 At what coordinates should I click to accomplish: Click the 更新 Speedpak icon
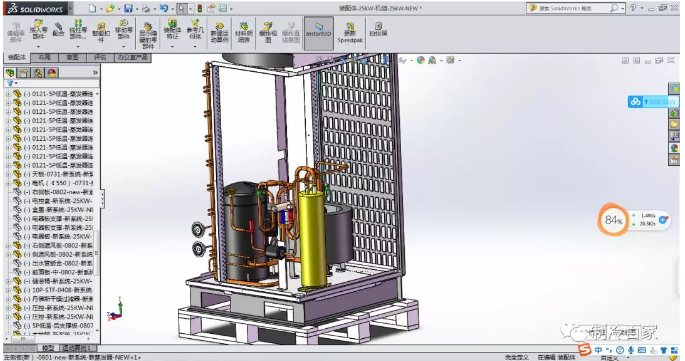tap(350, 32)
